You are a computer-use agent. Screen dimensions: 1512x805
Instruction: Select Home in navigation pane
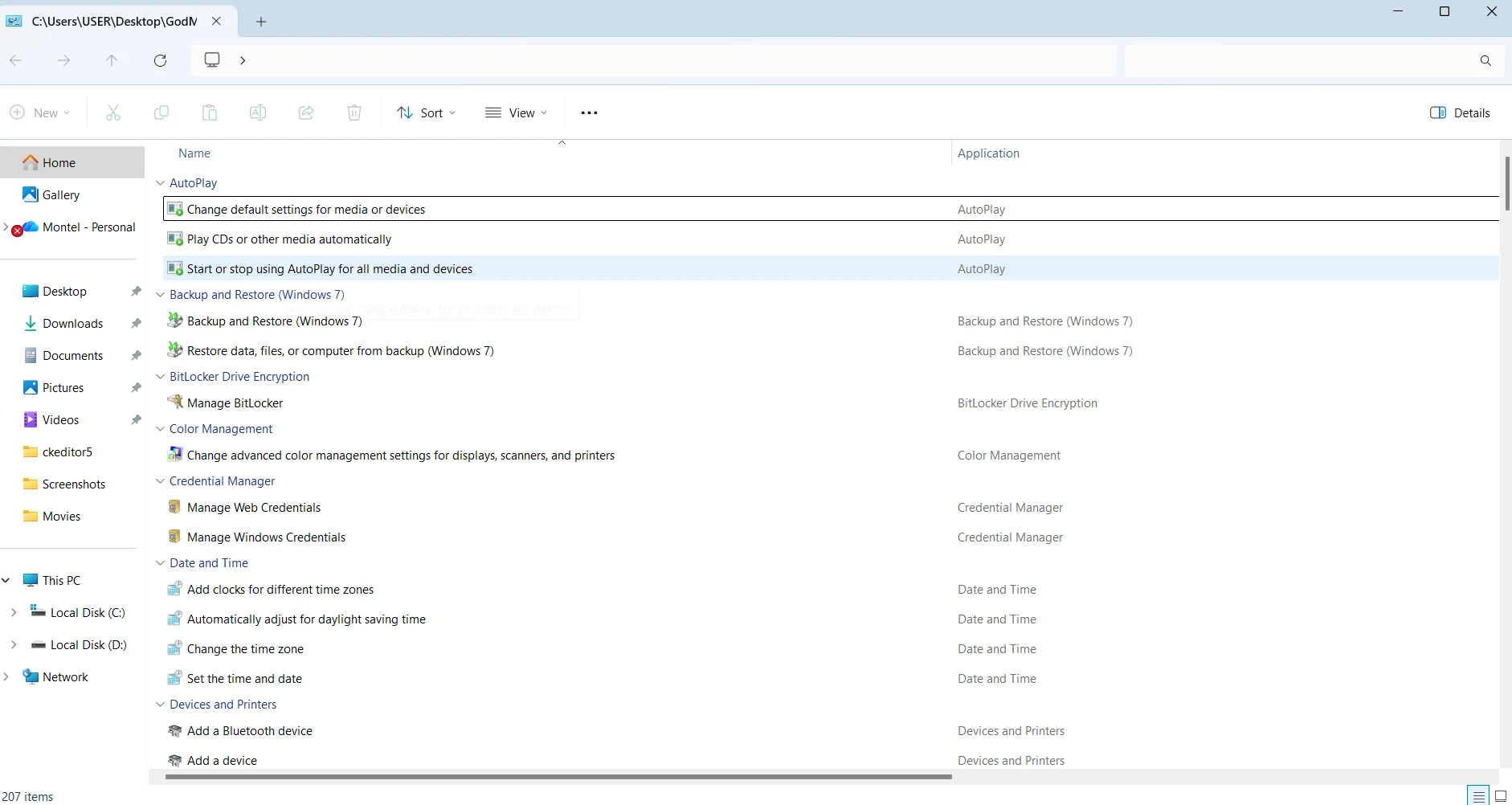72,162
